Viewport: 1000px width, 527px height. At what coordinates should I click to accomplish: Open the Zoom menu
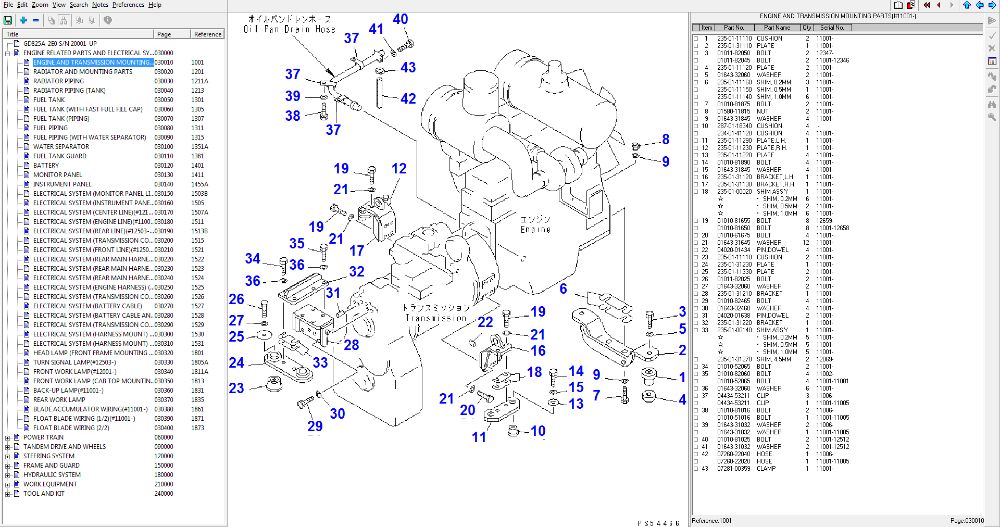point(40,4)
